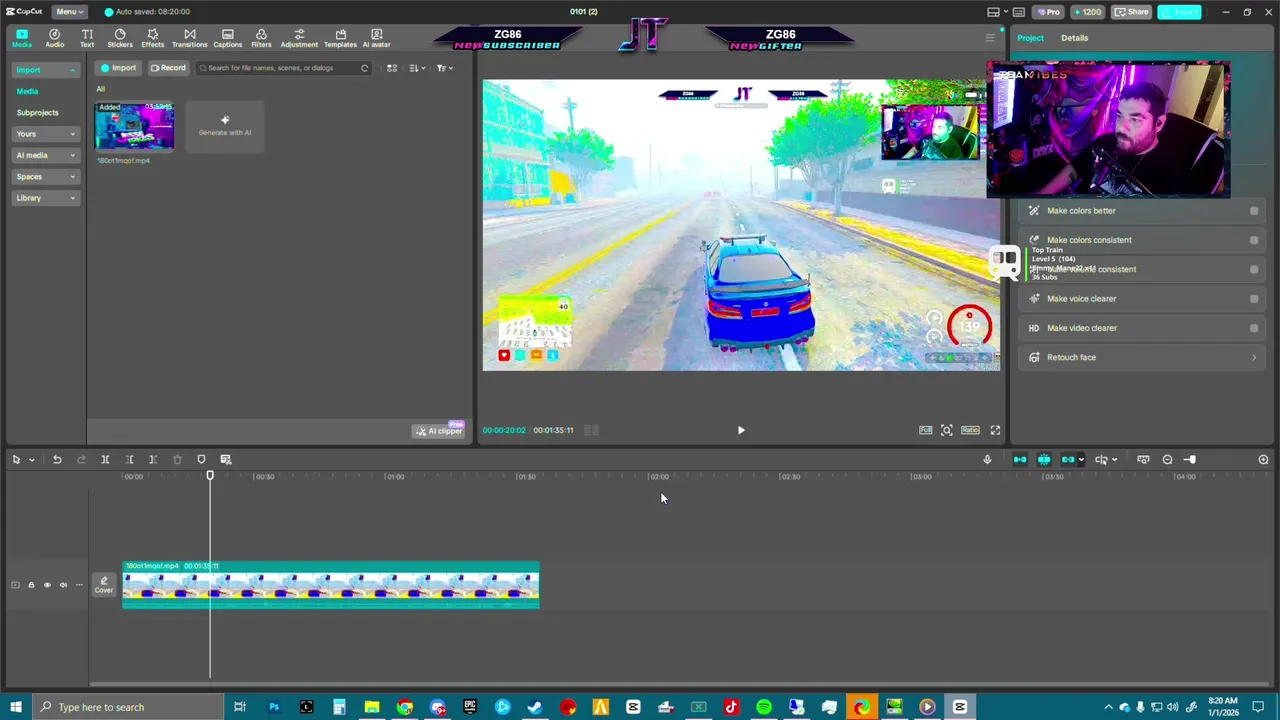The height and width of the screenshot is (720, 1280).
Task: Click the edit timeline settings icon beside marker
Action: tap(226, 459)
